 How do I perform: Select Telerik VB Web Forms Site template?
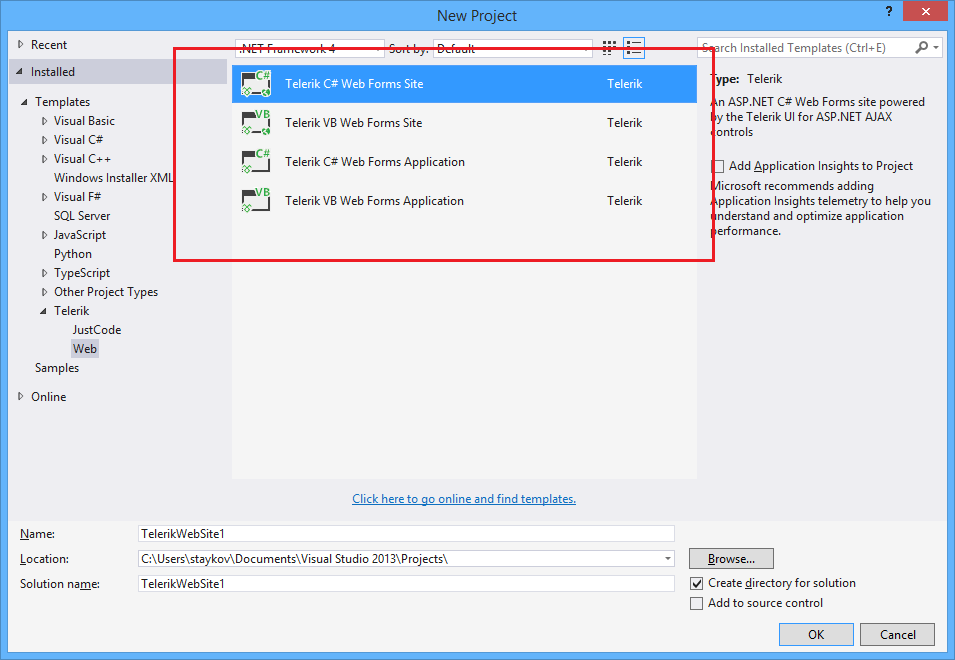pyautogui.click(x=464, y=123)
